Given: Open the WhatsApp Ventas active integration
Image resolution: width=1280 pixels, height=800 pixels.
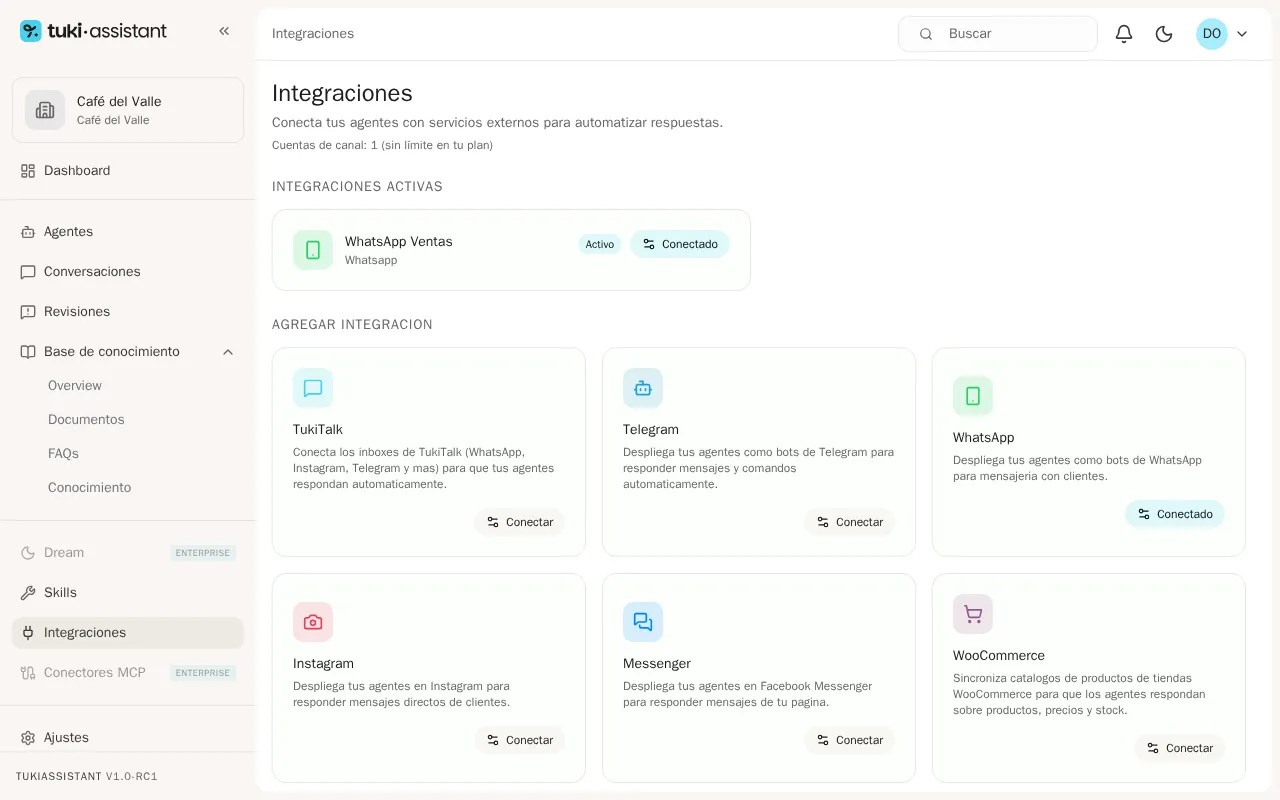Looking at the screenshot, I should coord(511,250).
